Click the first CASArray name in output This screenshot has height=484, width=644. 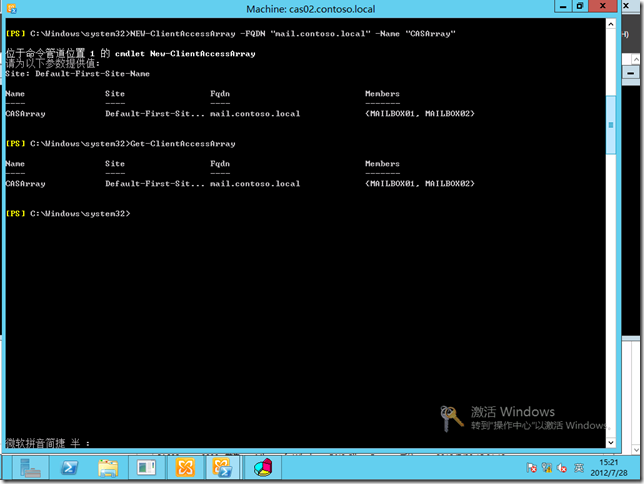tap(25, 114)
